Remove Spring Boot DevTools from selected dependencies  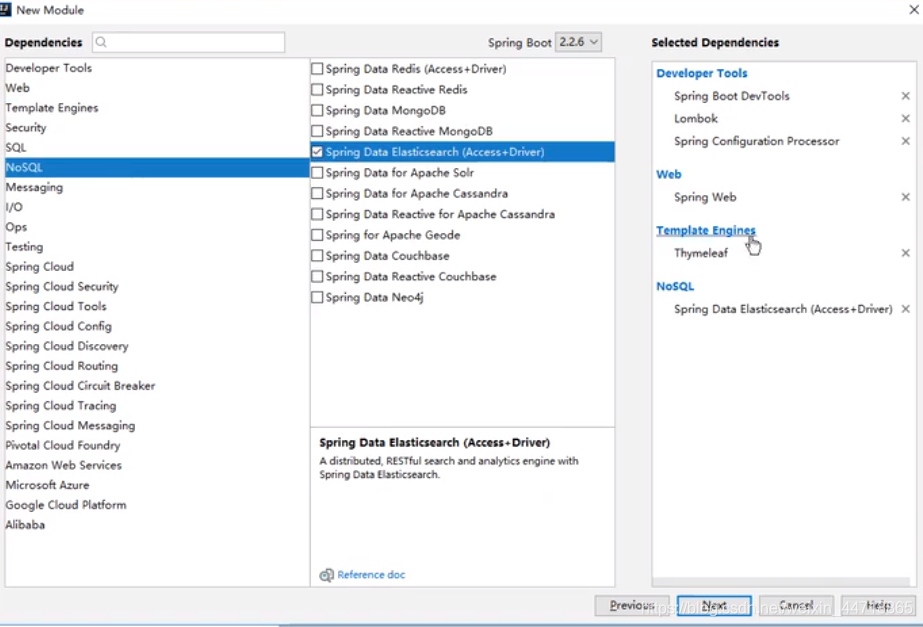[x=905, y=96]
